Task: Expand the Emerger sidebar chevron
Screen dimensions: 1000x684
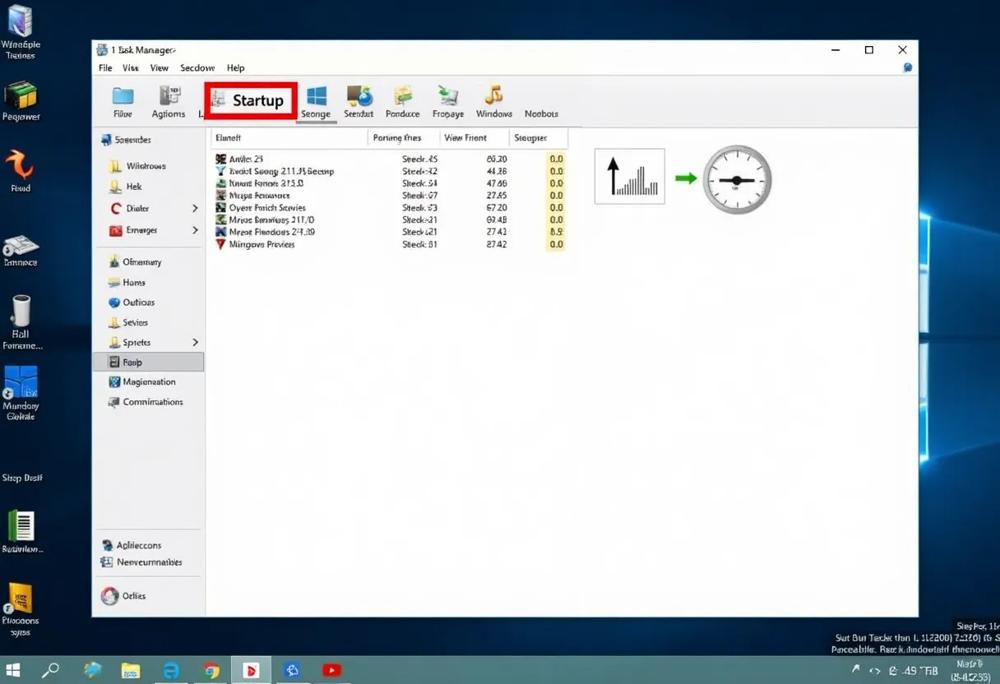Action: coord(195,230)
